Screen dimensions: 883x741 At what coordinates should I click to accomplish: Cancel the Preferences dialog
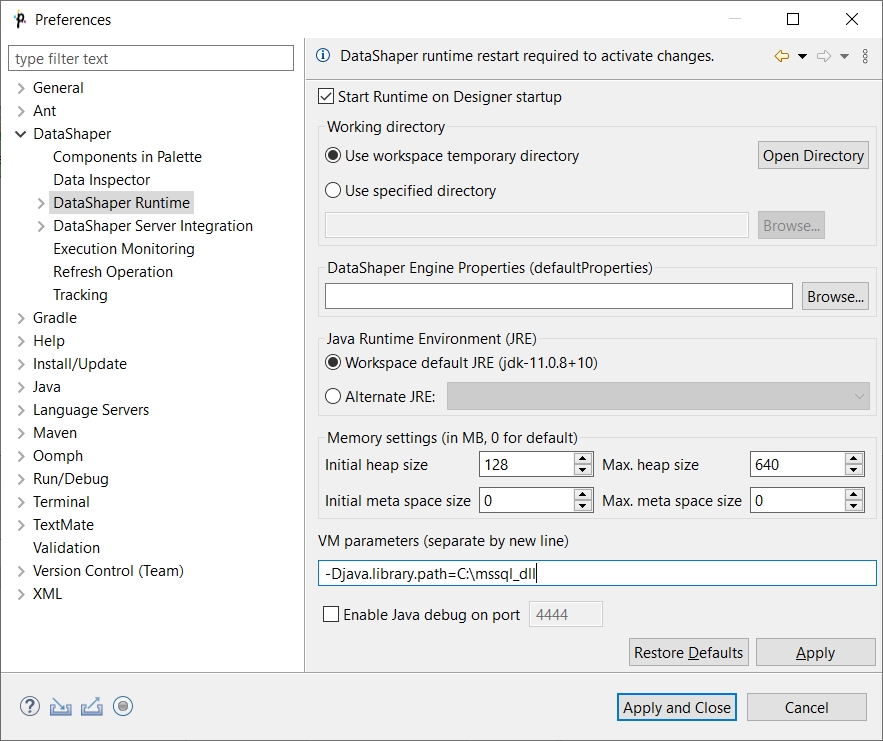(807, 707)
